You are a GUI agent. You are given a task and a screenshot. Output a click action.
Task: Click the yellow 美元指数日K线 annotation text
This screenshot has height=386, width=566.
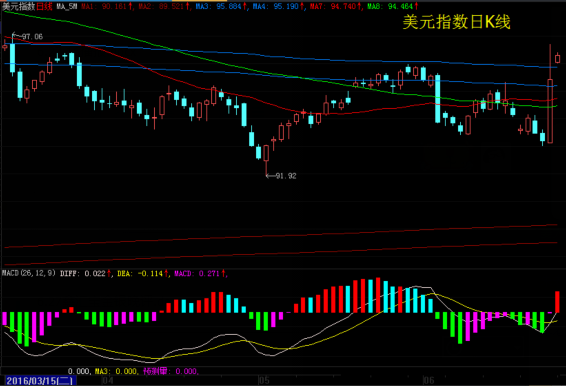pyautogui.click(x=456, y=22)
